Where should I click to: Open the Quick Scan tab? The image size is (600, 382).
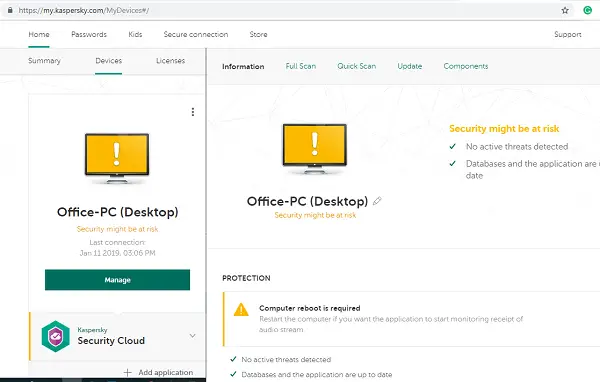357,66
